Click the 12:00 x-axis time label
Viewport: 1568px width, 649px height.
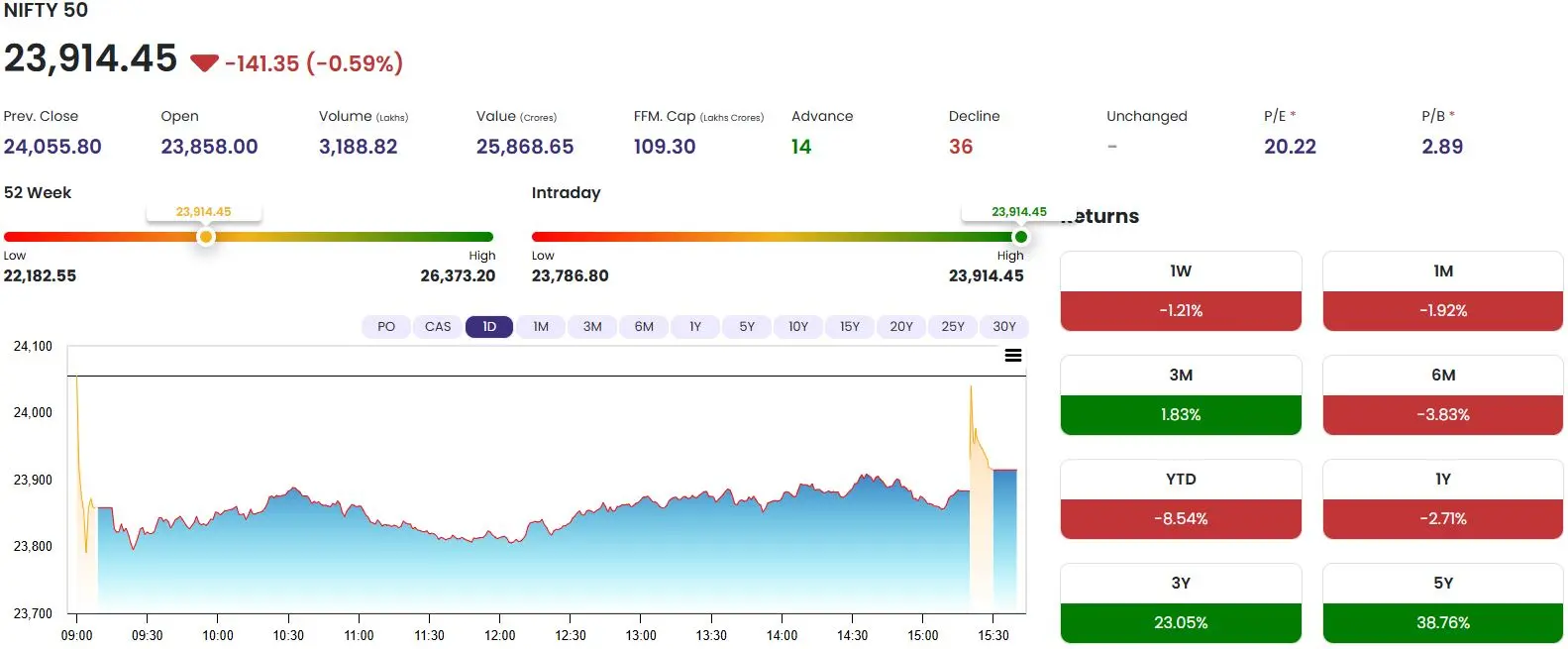click(499, 635)
